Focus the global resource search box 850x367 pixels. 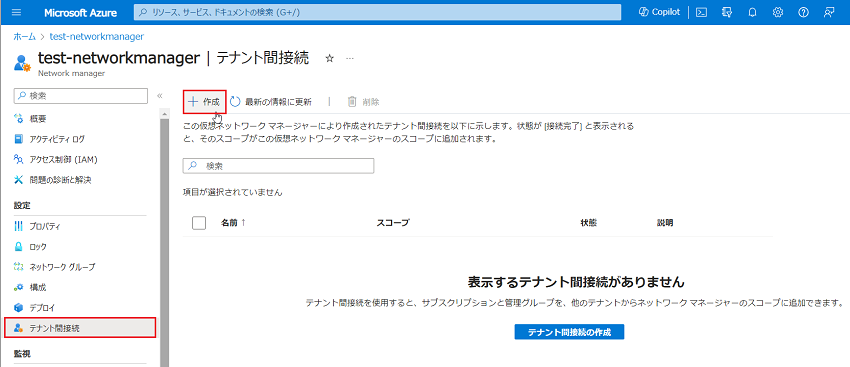[x=377, y=12]
